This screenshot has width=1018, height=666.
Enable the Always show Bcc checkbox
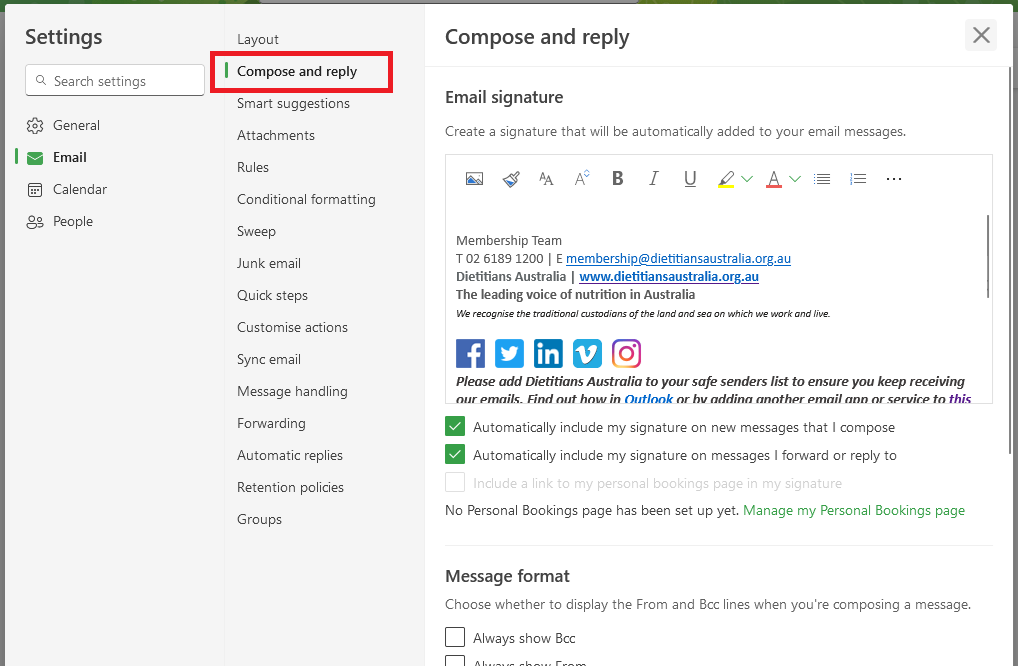click(455, 638)
